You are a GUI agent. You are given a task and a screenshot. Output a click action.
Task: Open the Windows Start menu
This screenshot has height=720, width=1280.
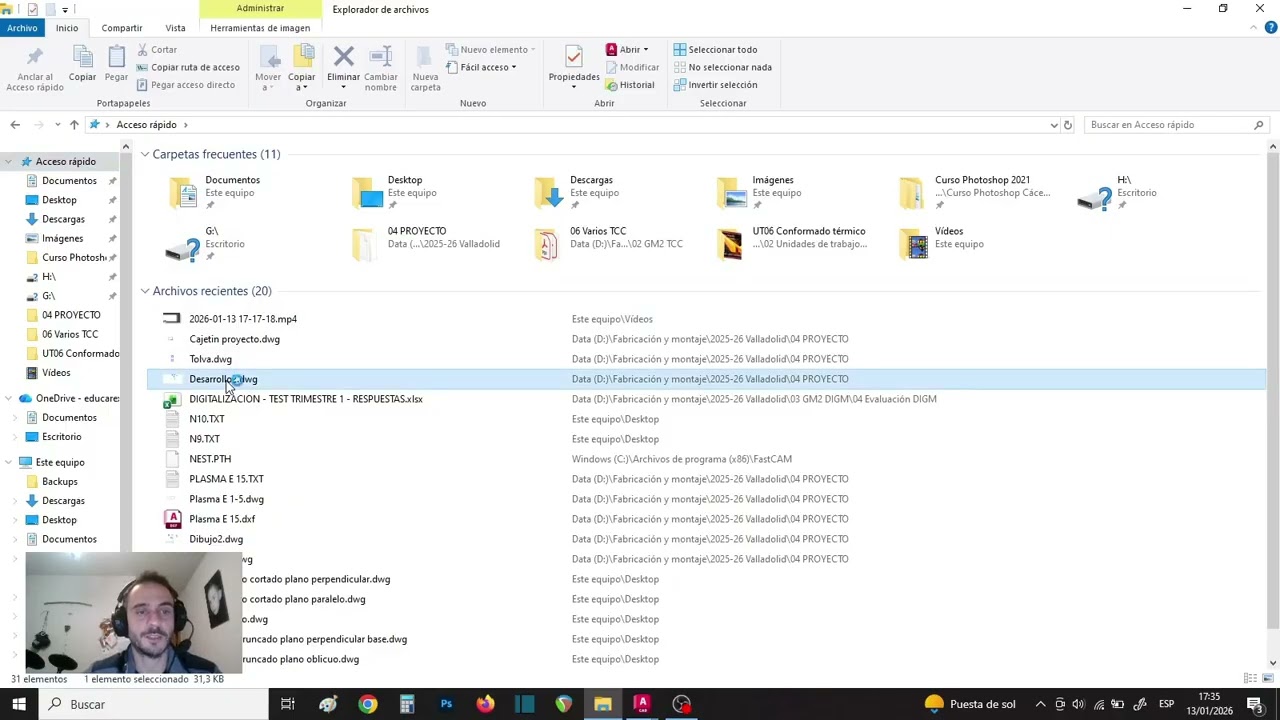(19, 704)
